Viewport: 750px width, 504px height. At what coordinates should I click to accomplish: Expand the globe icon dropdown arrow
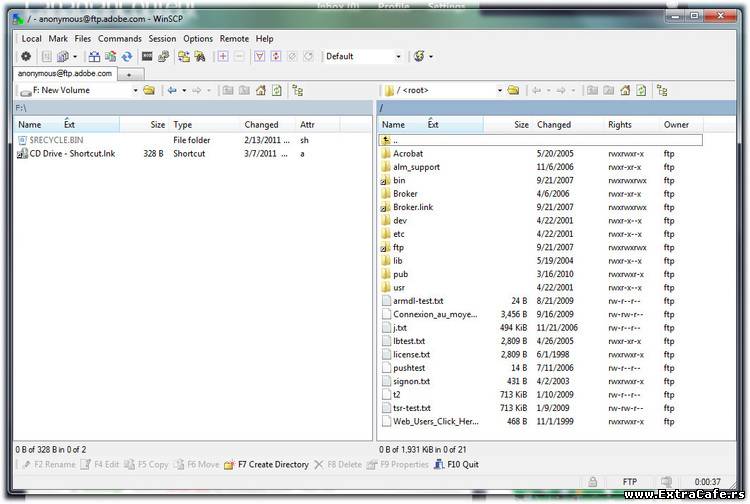click(x=431, y=56)
